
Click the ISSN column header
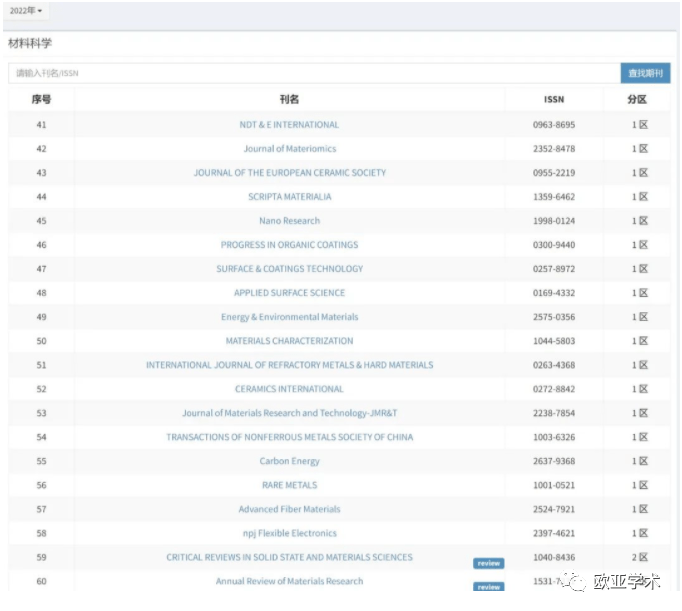pyautogui.click(x=553, y=99)
